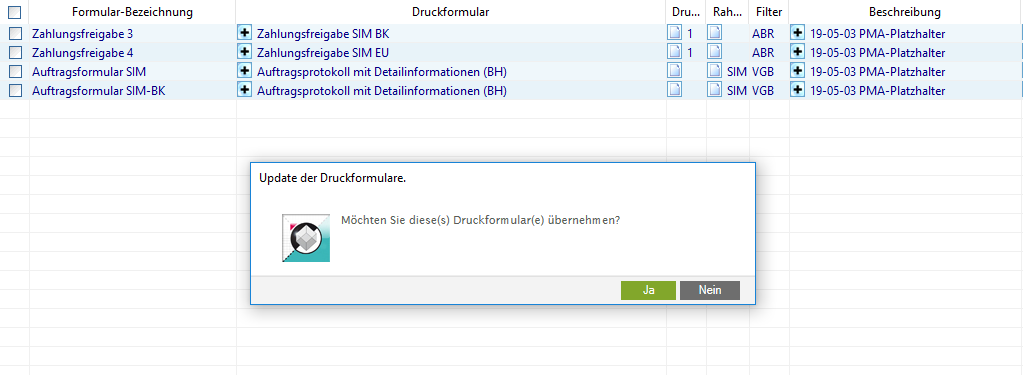
Task: Click VGB filter value in Auftragsformular SIM-BK row
Action: (x=763, y=91)
